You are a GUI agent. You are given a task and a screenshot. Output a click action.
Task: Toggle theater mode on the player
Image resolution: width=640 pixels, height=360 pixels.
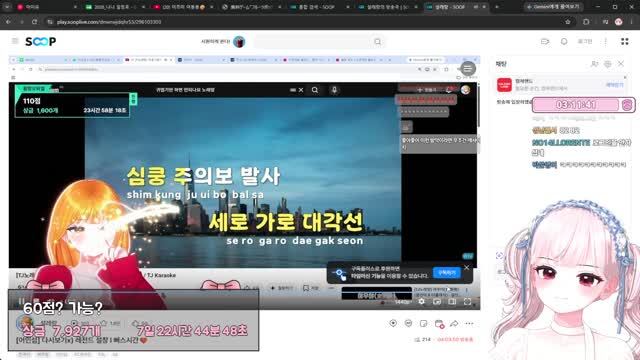pyautogui.click(x=452, y=302)
